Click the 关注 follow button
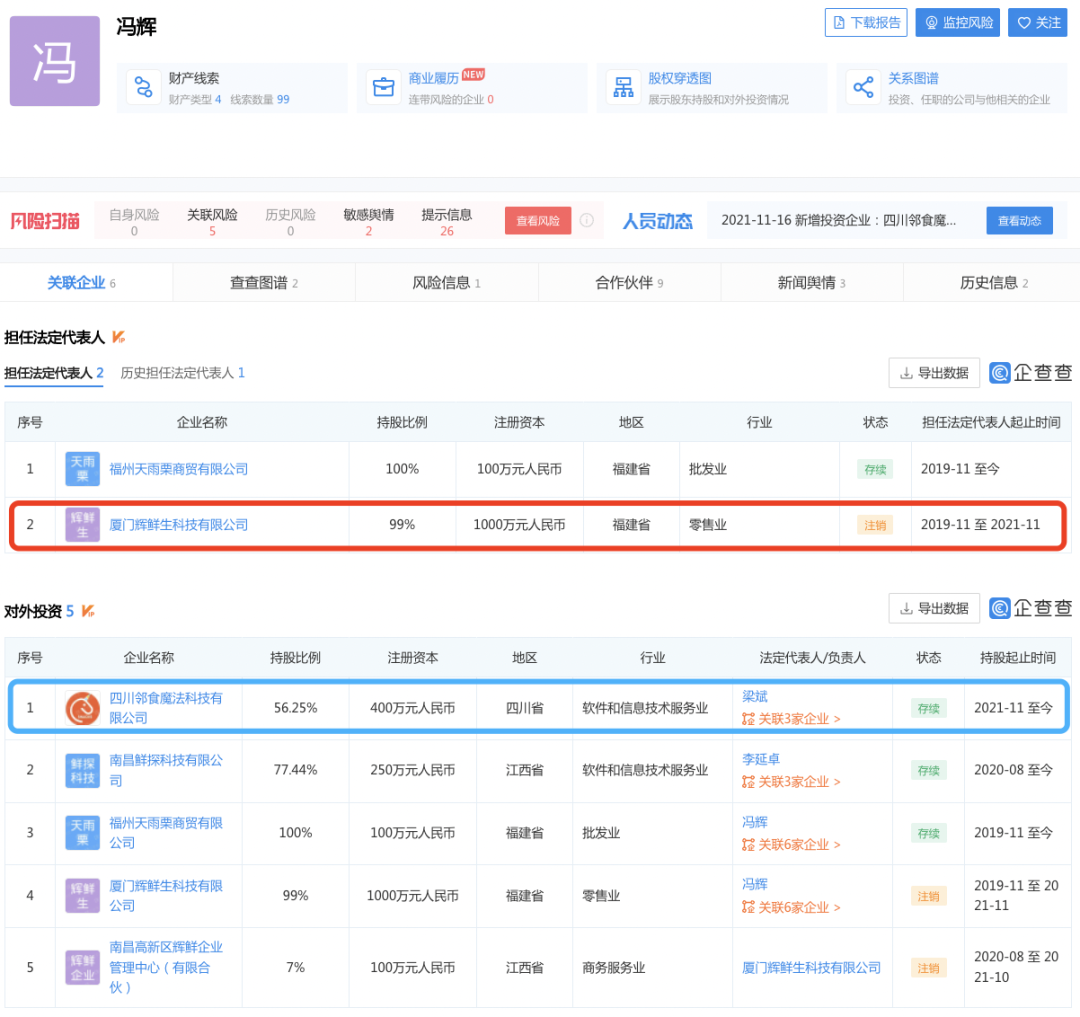 [1039, 22]
